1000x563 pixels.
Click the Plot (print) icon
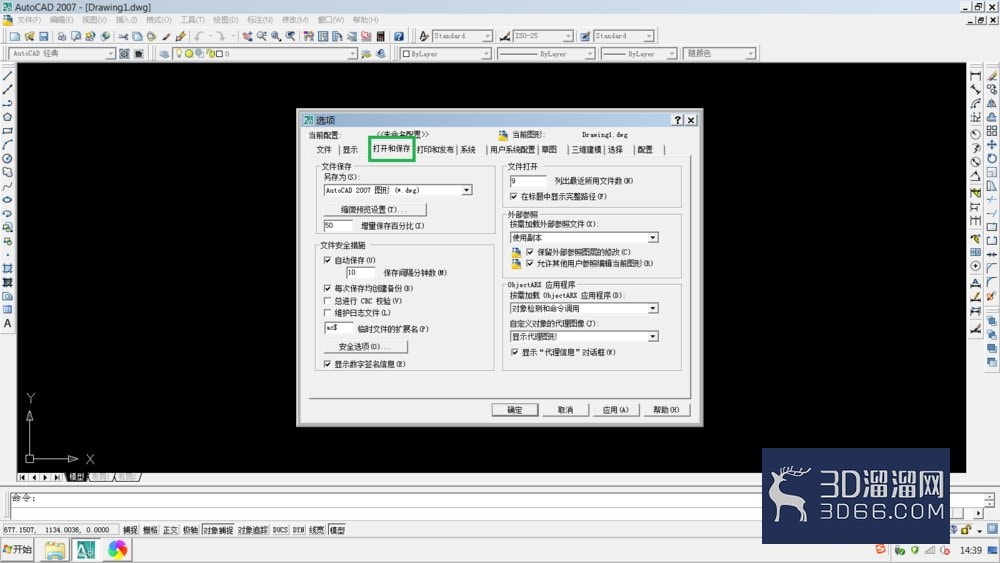click(x=61, y=36)
